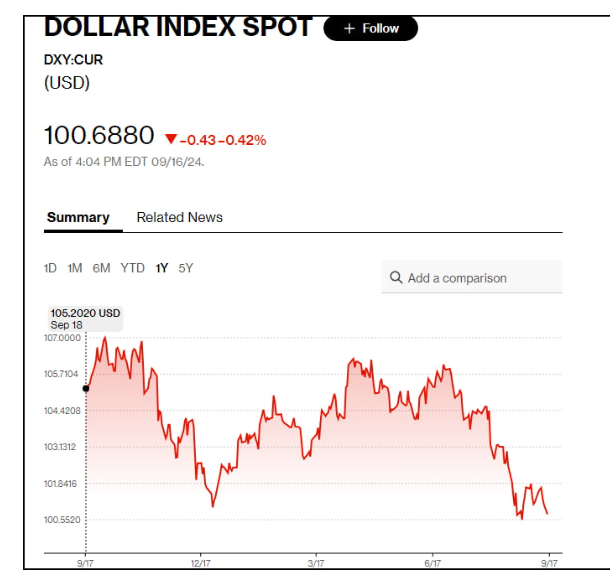
Task: Click the 6/17 x-axis date label
Action: [x=434, y=566]
